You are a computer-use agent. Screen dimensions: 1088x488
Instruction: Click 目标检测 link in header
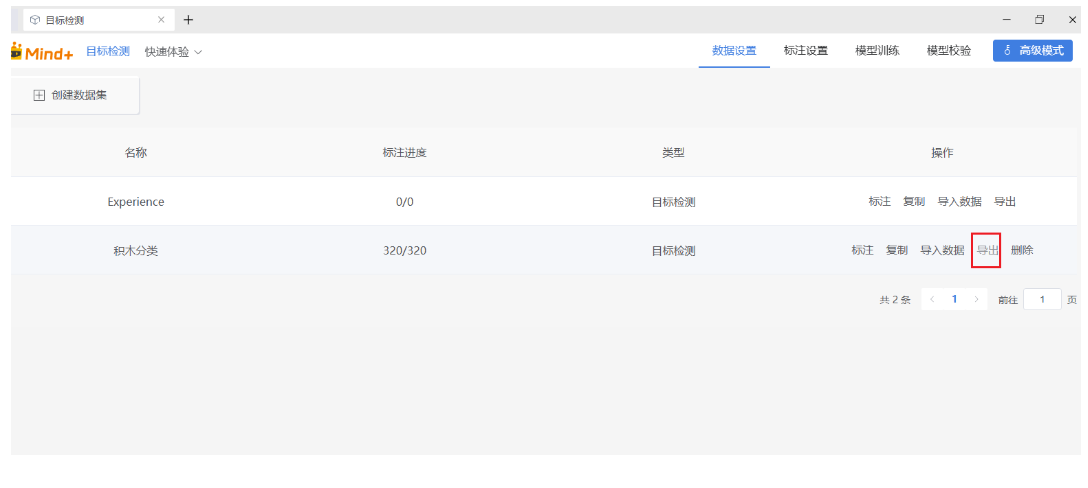pos(108,51)
